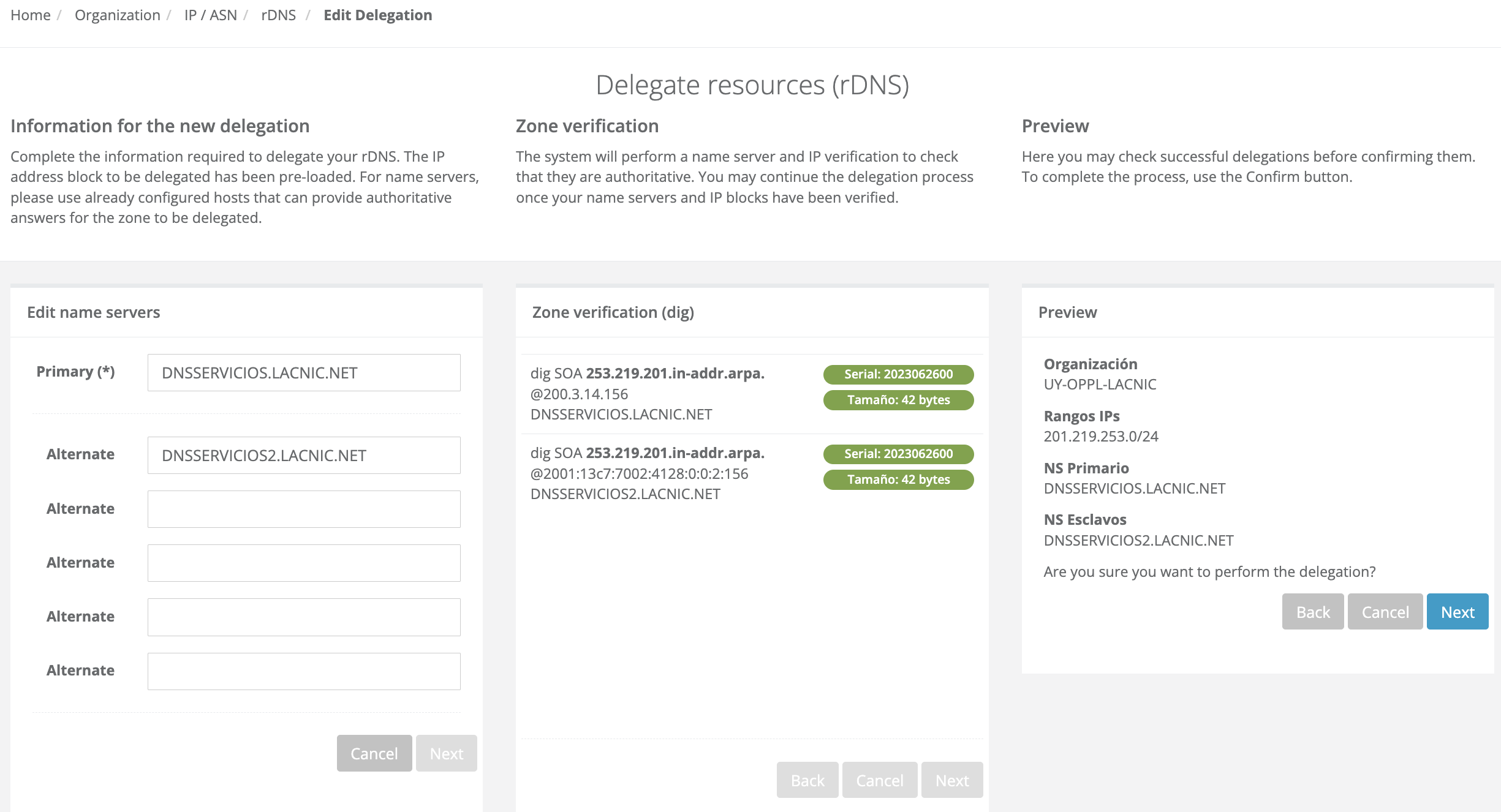Navigate to the rDNS breadcrumb

(x=278, y=15)
